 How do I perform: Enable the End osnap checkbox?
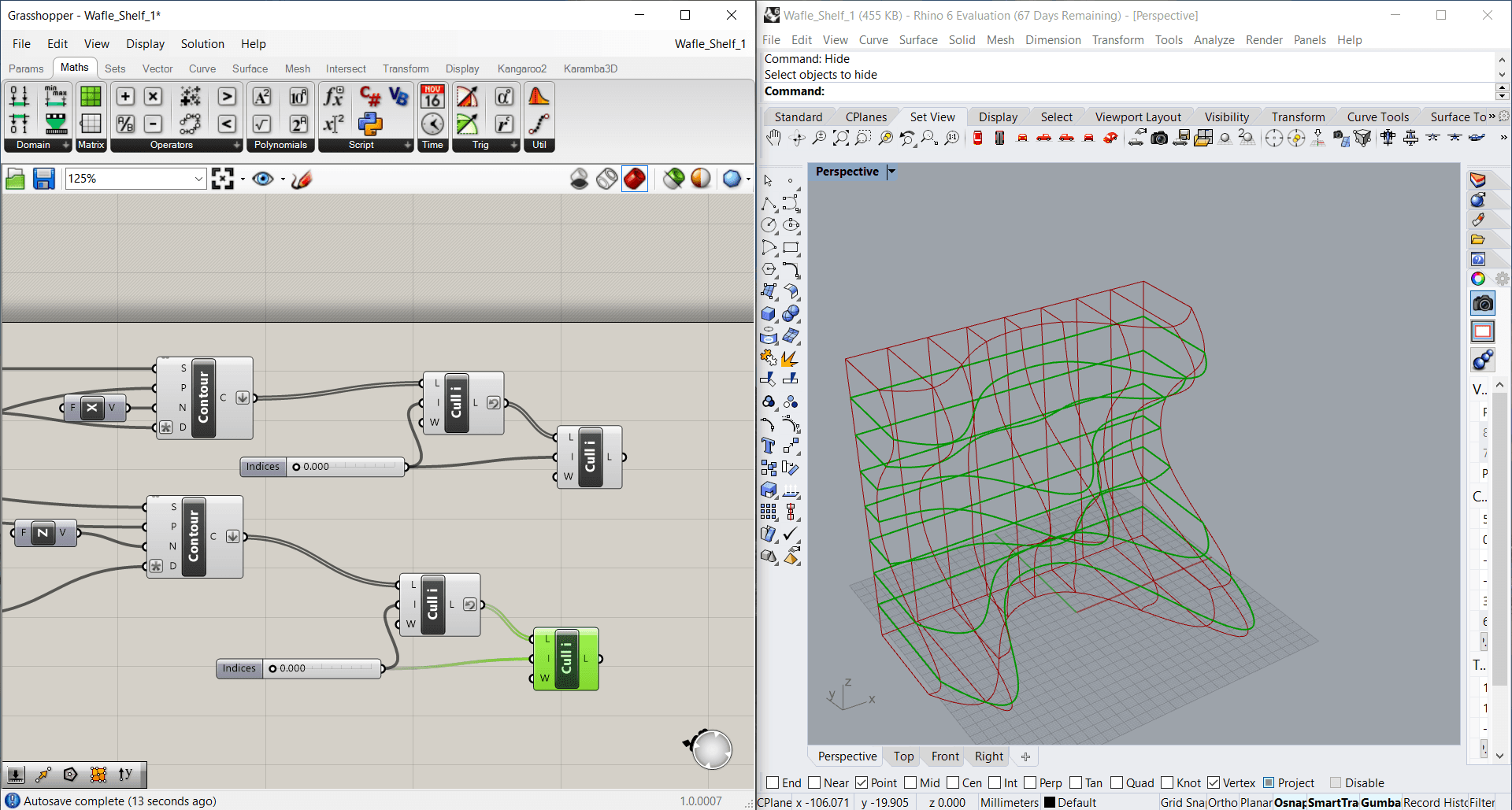click(773, 782)
